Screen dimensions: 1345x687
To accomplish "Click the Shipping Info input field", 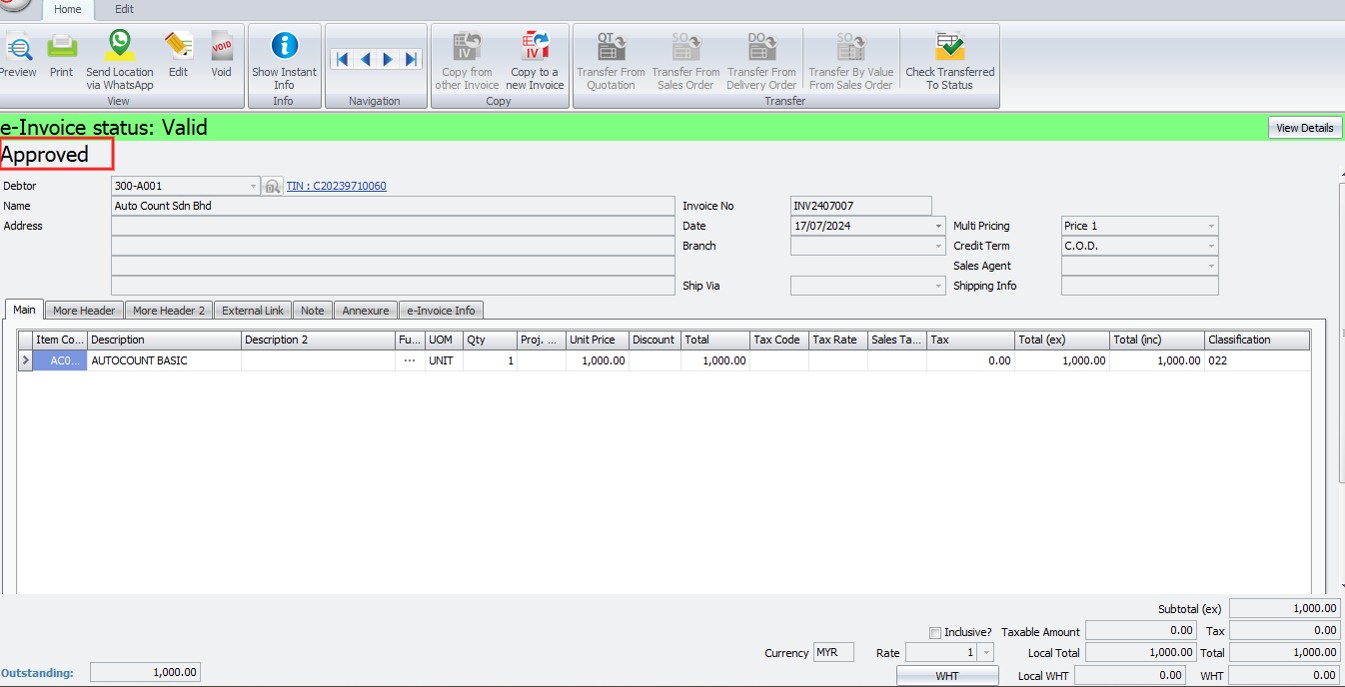I will 1139,286.
